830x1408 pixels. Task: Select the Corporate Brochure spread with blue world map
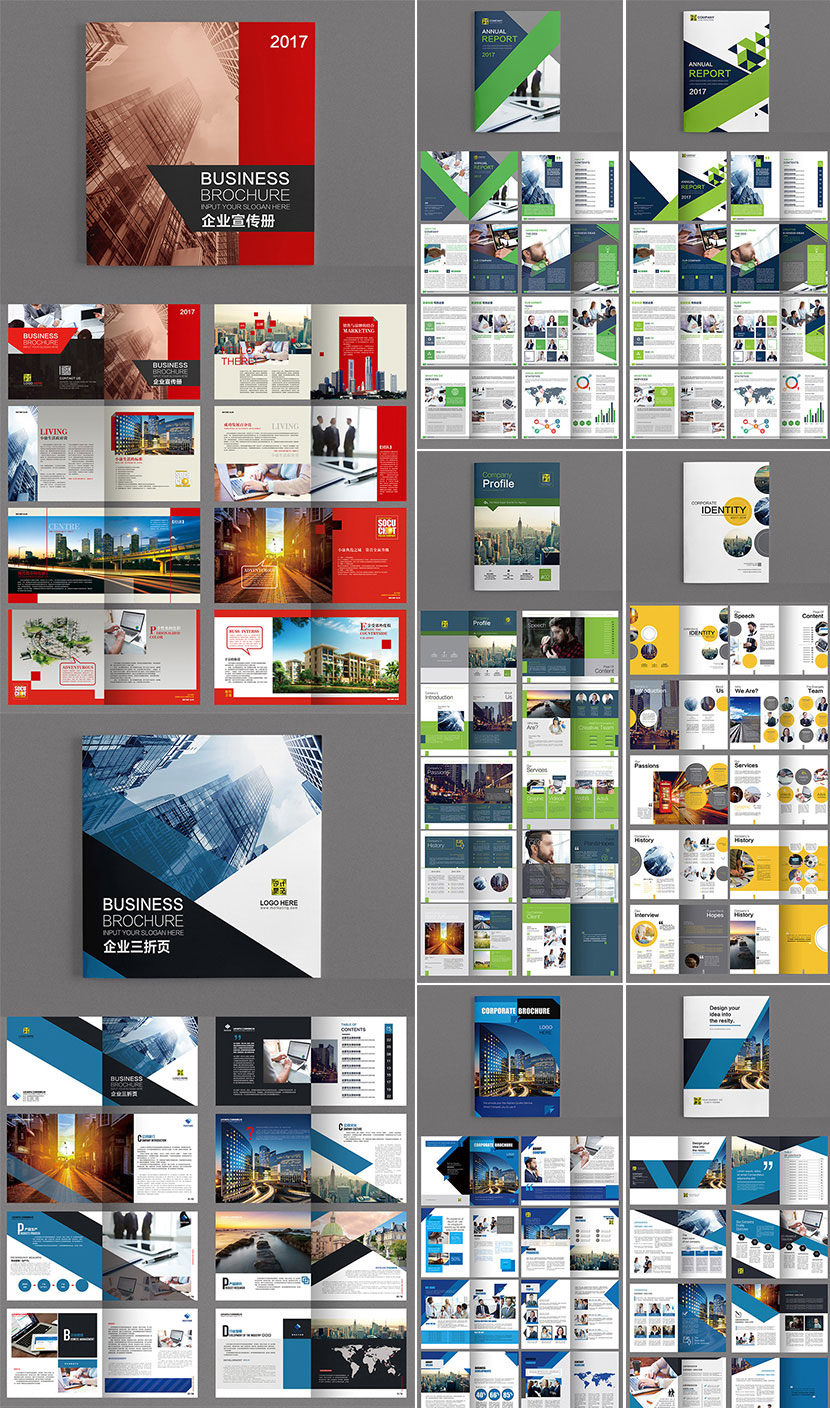(570, 1379)
